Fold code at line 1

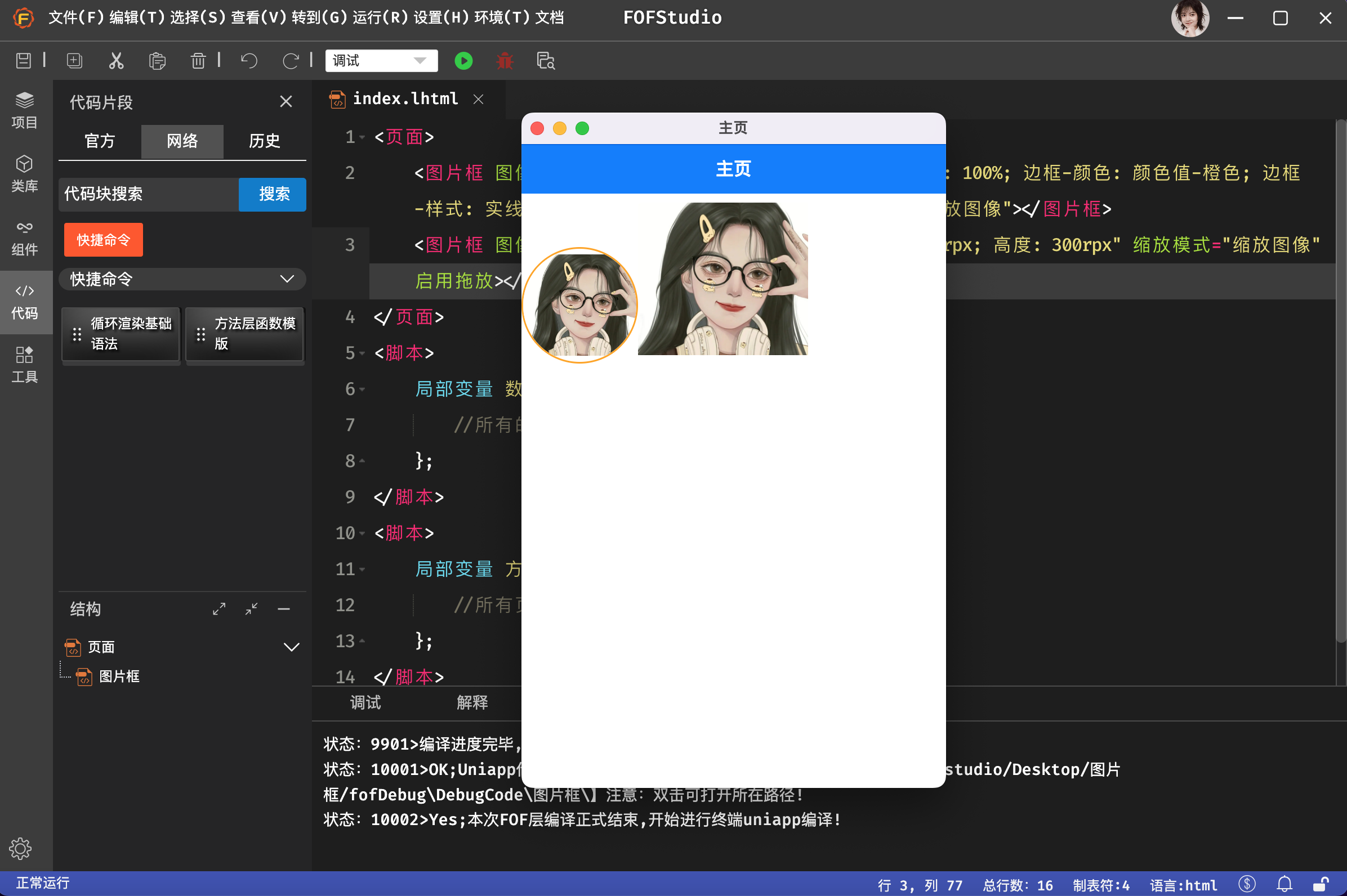tap(363, 137)
